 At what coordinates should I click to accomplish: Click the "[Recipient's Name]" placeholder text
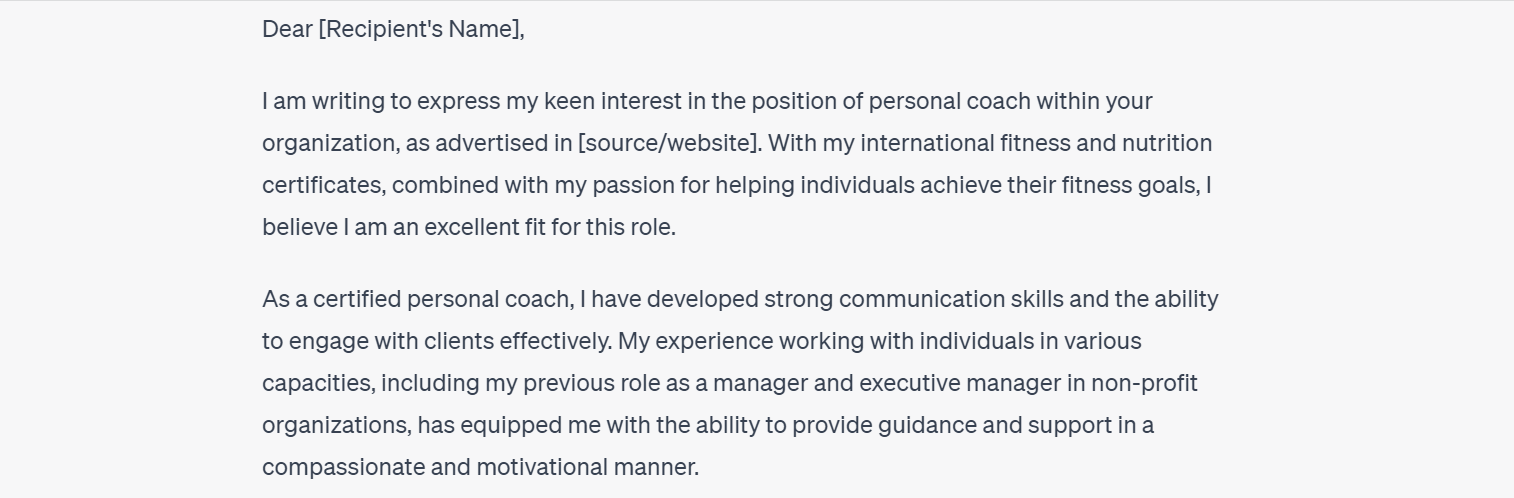coord(420,30)
